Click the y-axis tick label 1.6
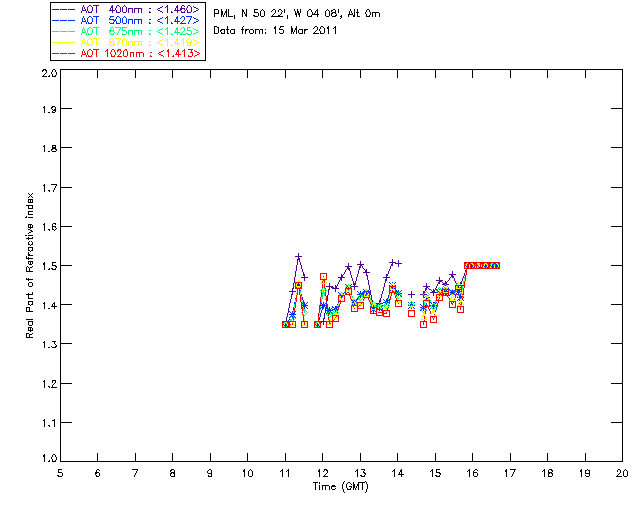 point(49,227)
